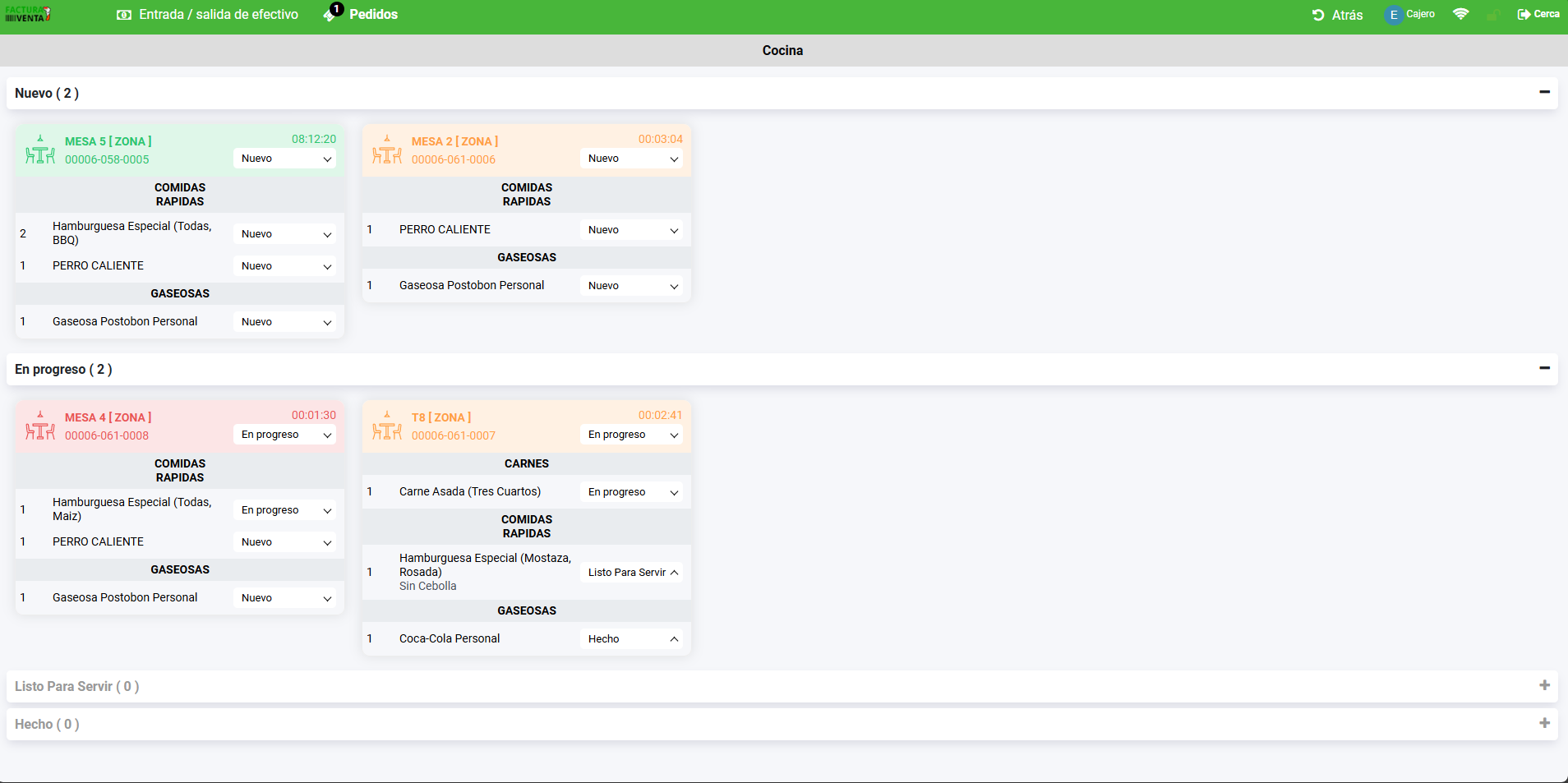The width and height of the screenshot is (1568, 783).
Task: Collapse the Nuevo section with minus button
Action: pos(1544,92)
